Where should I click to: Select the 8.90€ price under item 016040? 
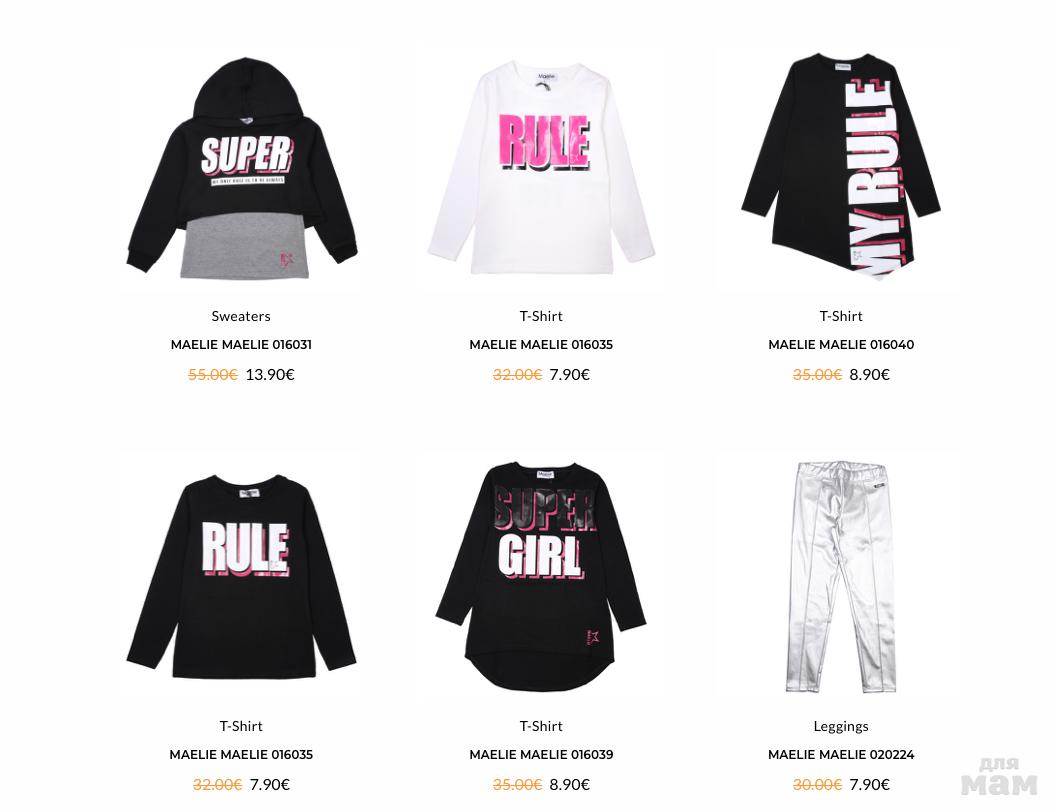[x=869, y=375]
